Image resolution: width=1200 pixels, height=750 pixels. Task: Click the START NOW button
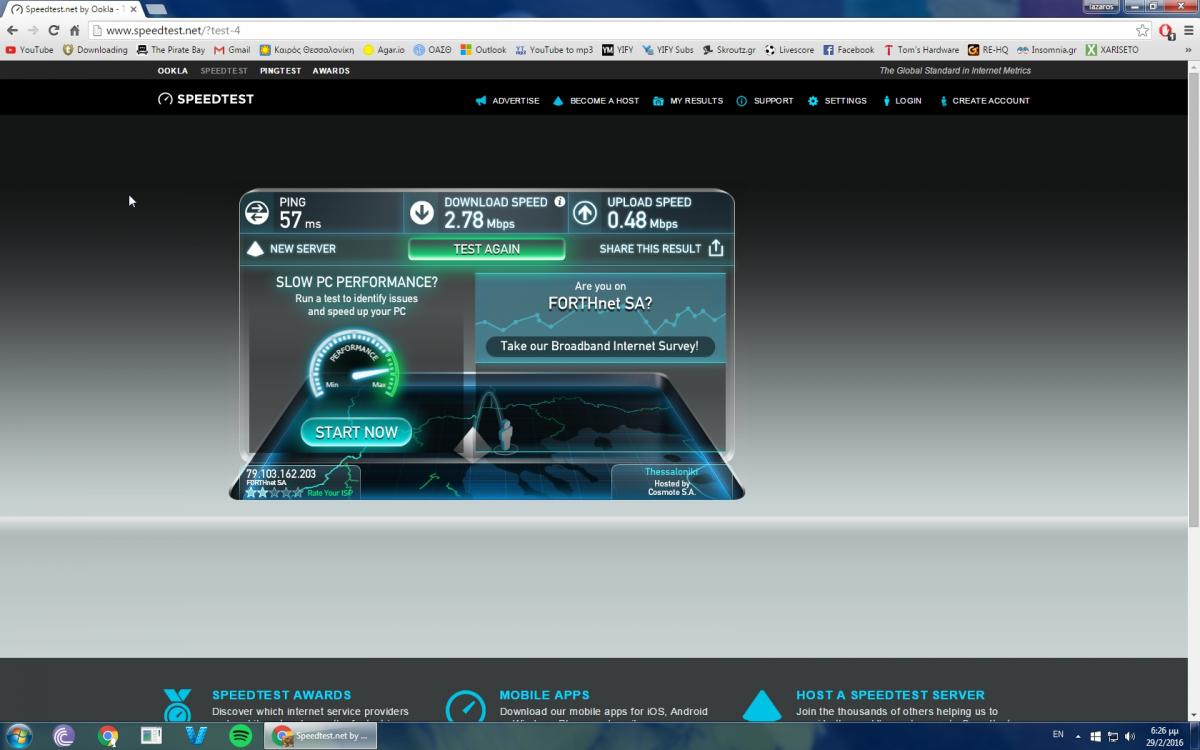point(356,432)
